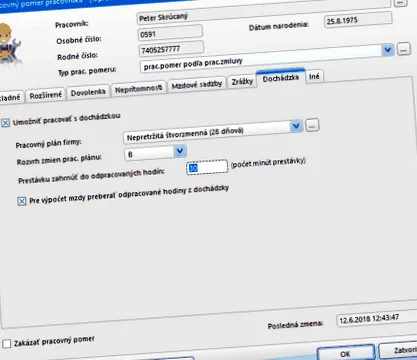Confirm with the OK button
Viewport: 417px width, 360px height.
click(345, 353)
